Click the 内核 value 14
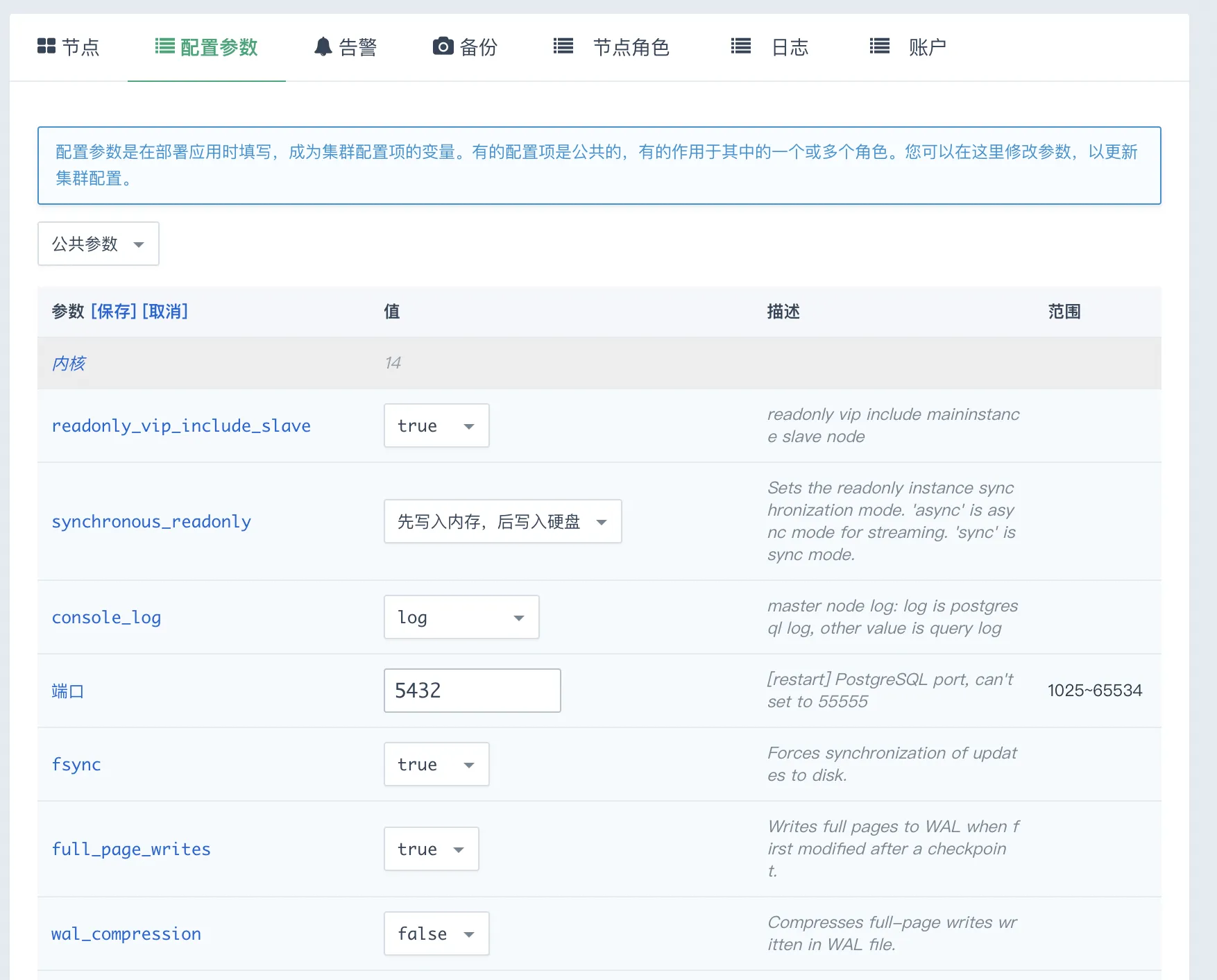Viewport: 1217px width, 980px height. (393, 363)
